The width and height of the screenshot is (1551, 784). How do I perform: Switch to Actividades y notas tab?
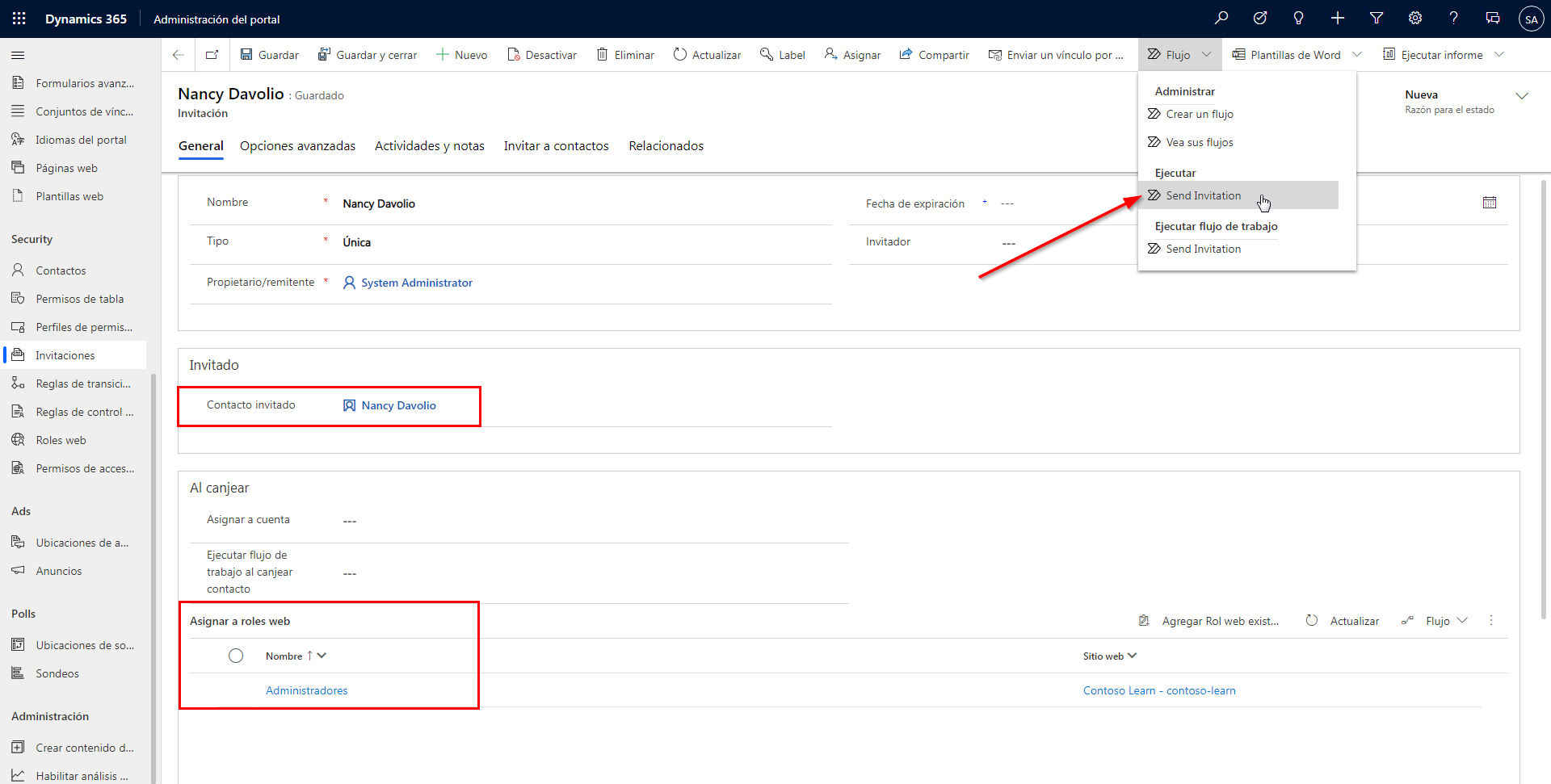[x=430, y=146]
